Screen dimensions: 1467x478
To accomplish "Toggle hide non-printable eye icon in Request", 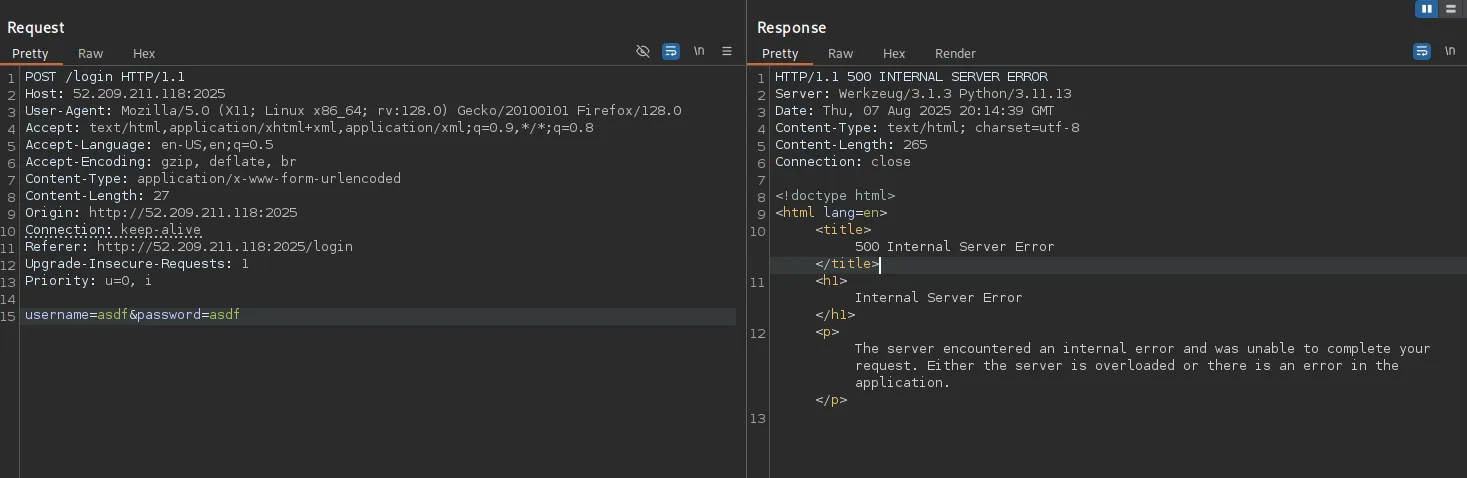I will (x=643, y=52).
